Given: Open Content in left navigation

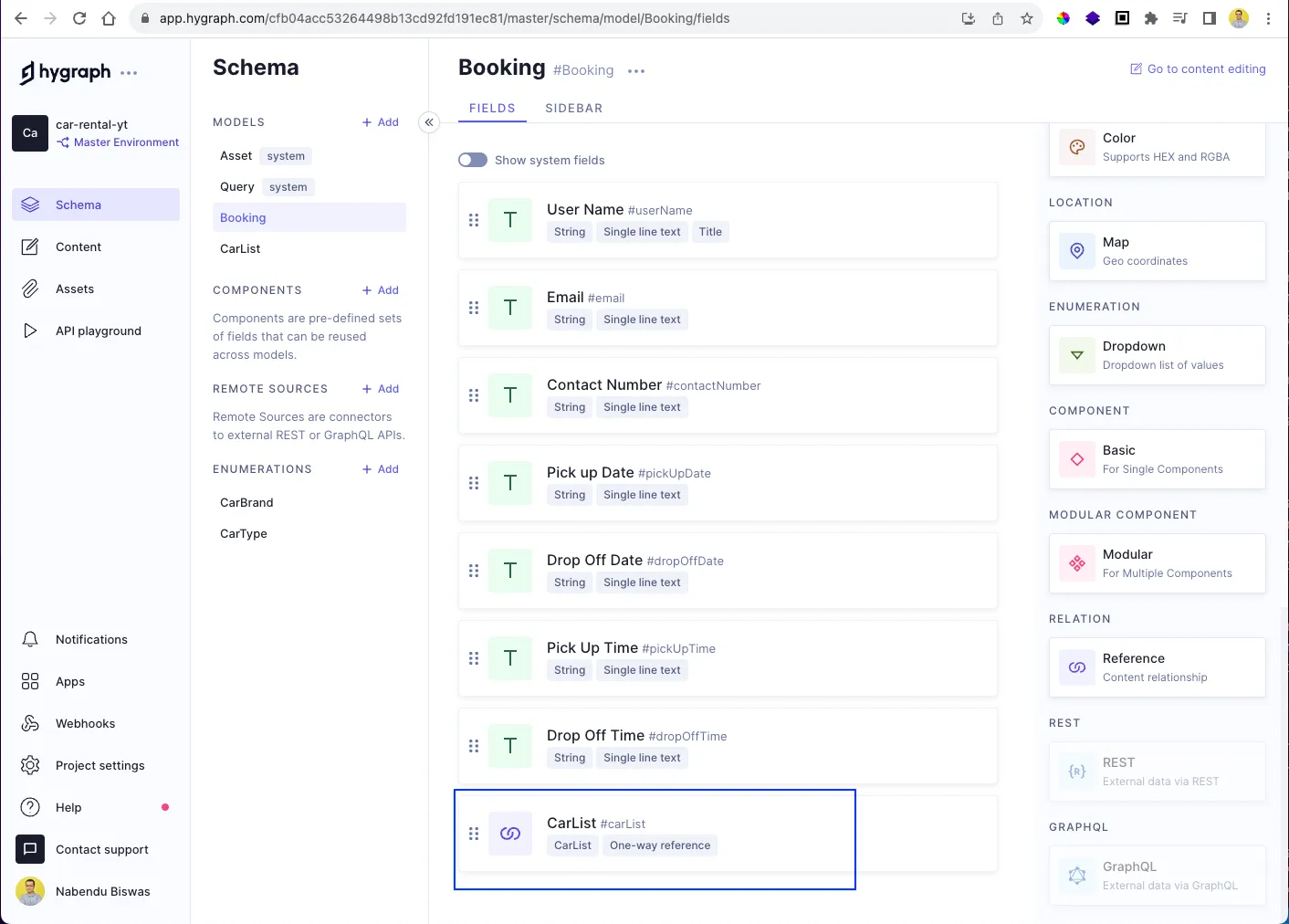Looking at the screenshot, I should [96, 247].
